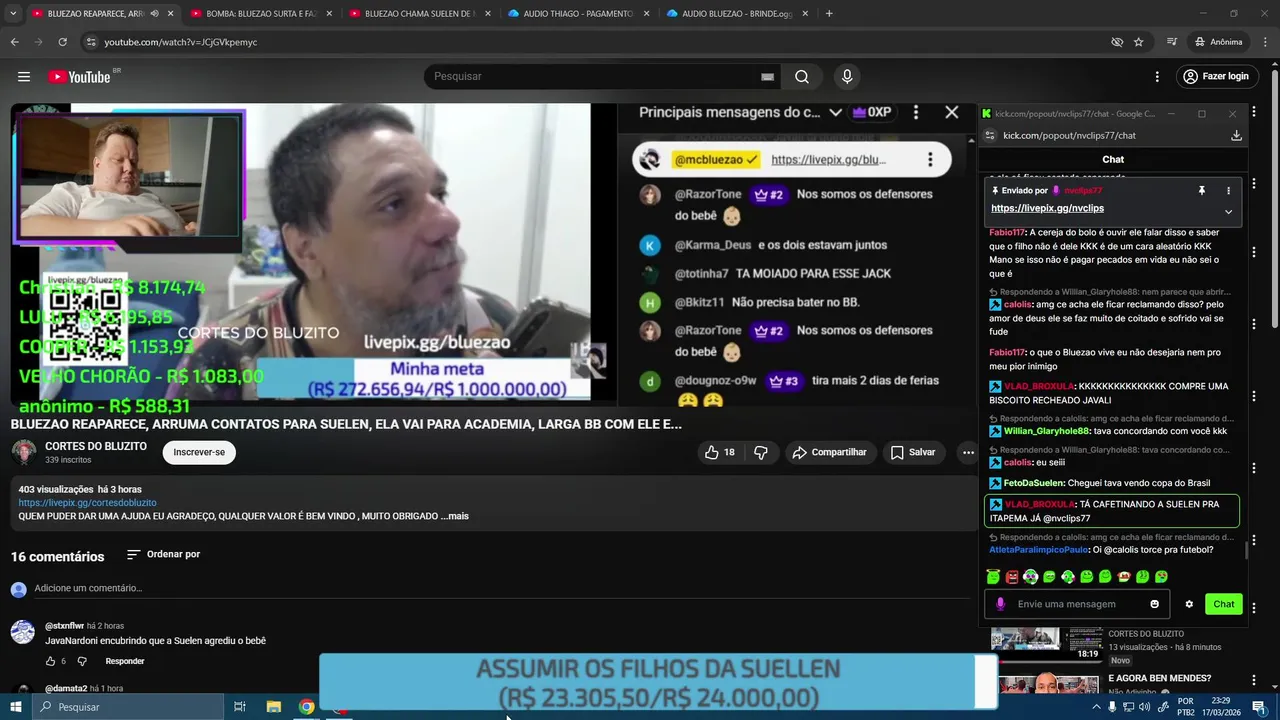Save video with the Salvar button
This screenshot has width=1280, height=720.
(913, 452)
